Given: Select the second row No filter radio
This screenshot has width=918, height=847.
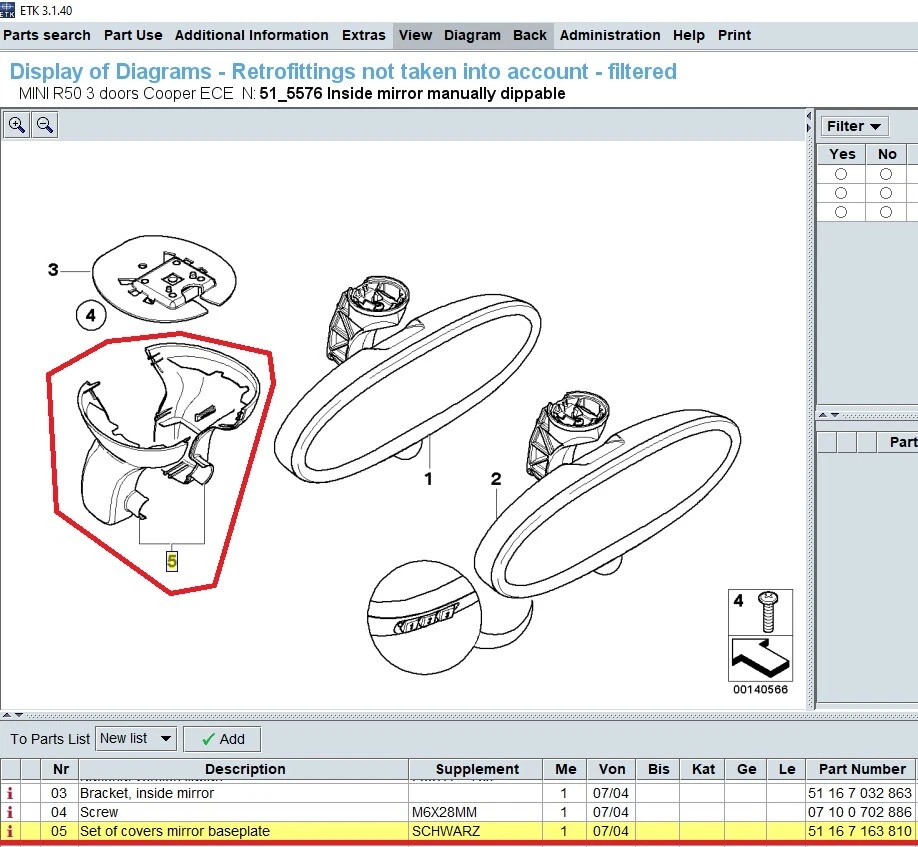Looking at the screenshot, I should (x=886, y=193).
